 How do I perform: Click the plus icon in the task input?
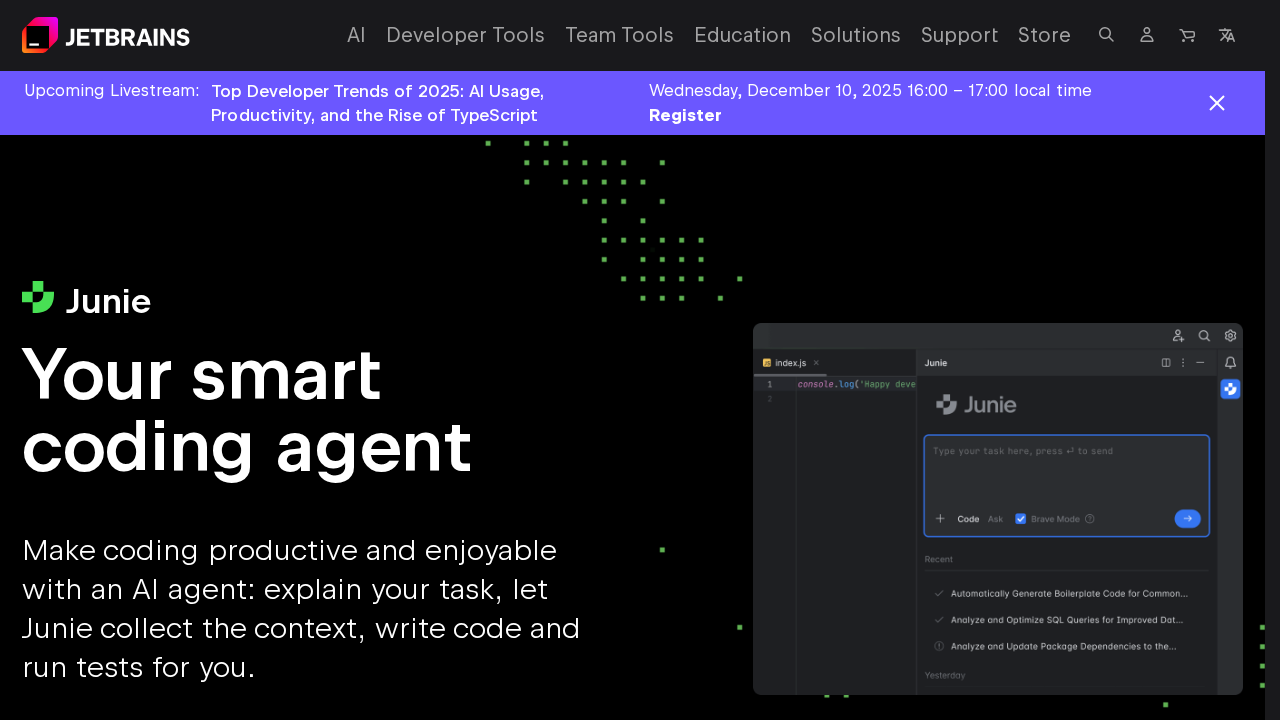pos(940,518)
